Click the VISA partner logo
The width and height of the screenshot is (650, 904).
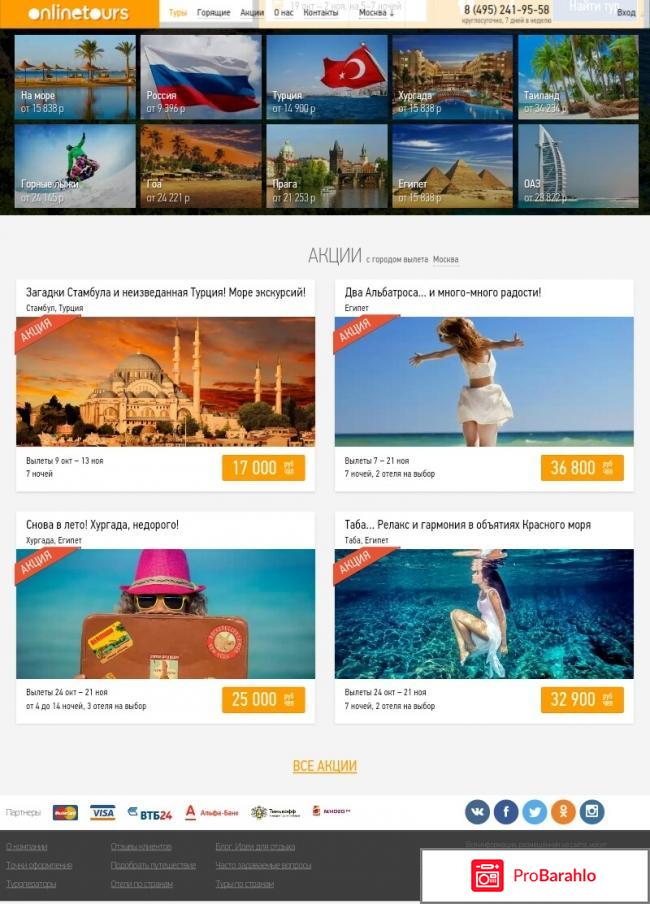pyautogui.click(x=103, y=813)
